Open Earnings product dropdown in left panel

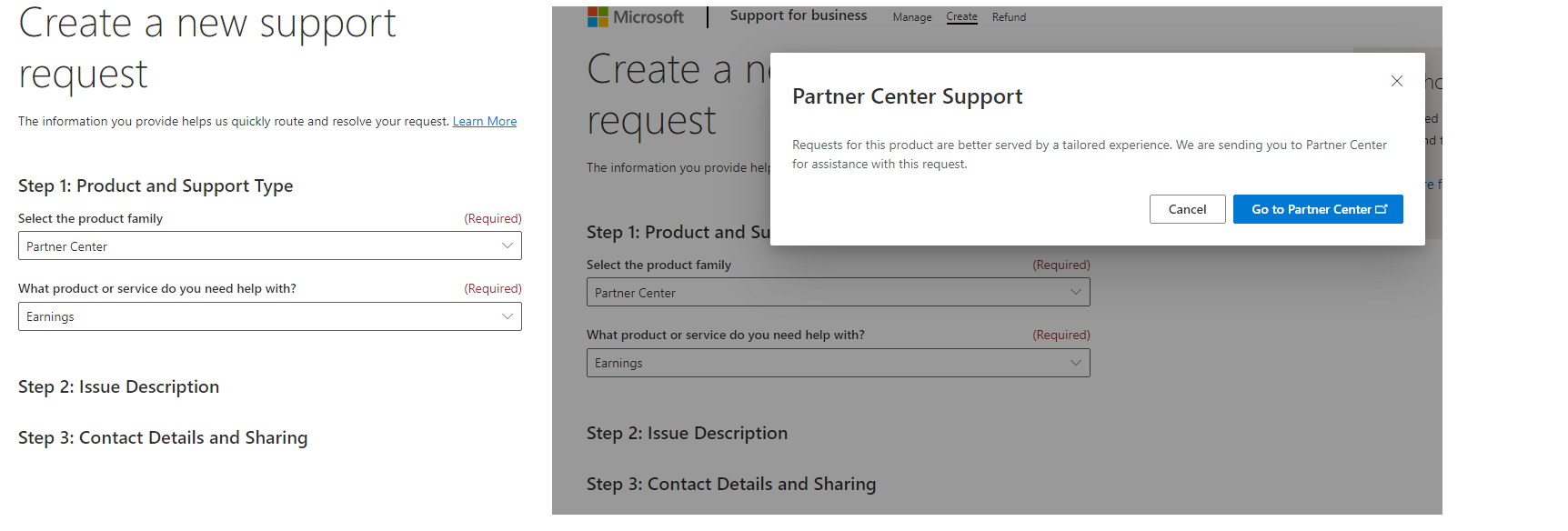click(x=270, y=316)
